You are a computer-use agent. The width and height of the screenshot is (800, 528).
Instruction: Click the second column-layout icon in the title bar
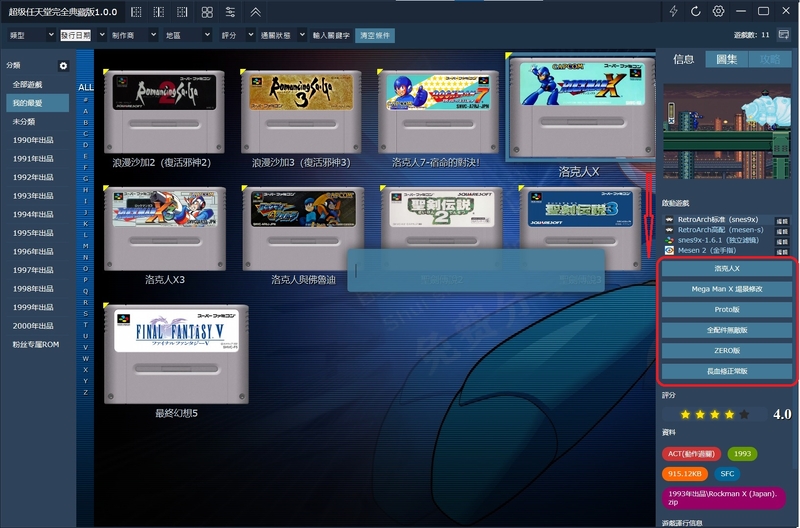tap(159, 12)
